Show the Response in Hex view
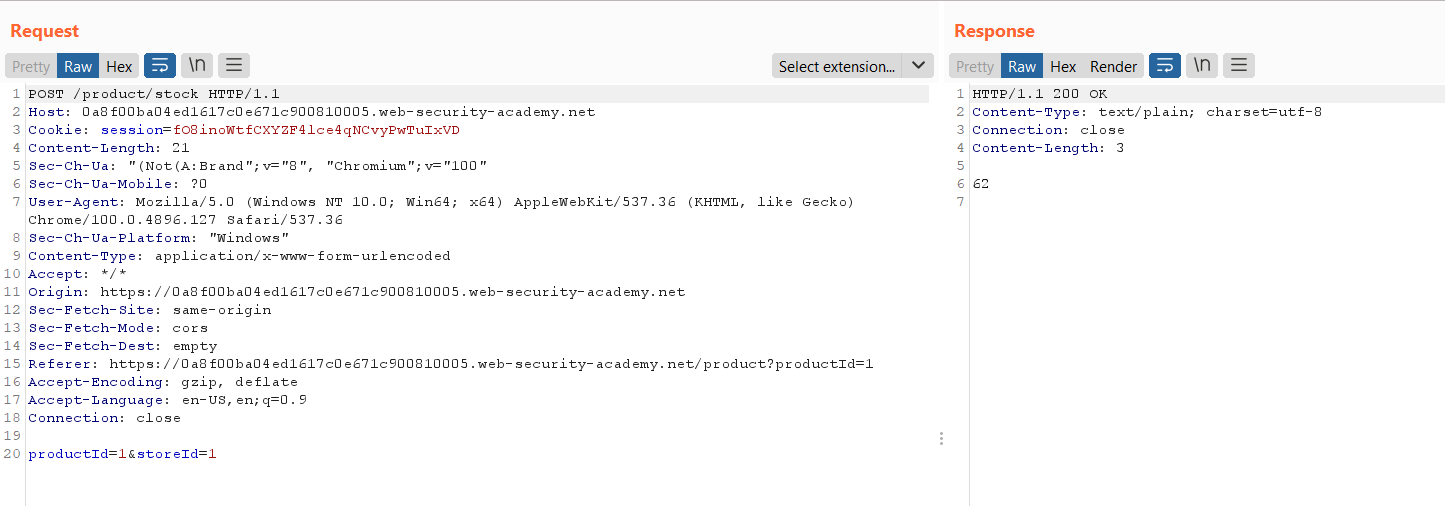Screen dimensions: 1445x506 1063,66
